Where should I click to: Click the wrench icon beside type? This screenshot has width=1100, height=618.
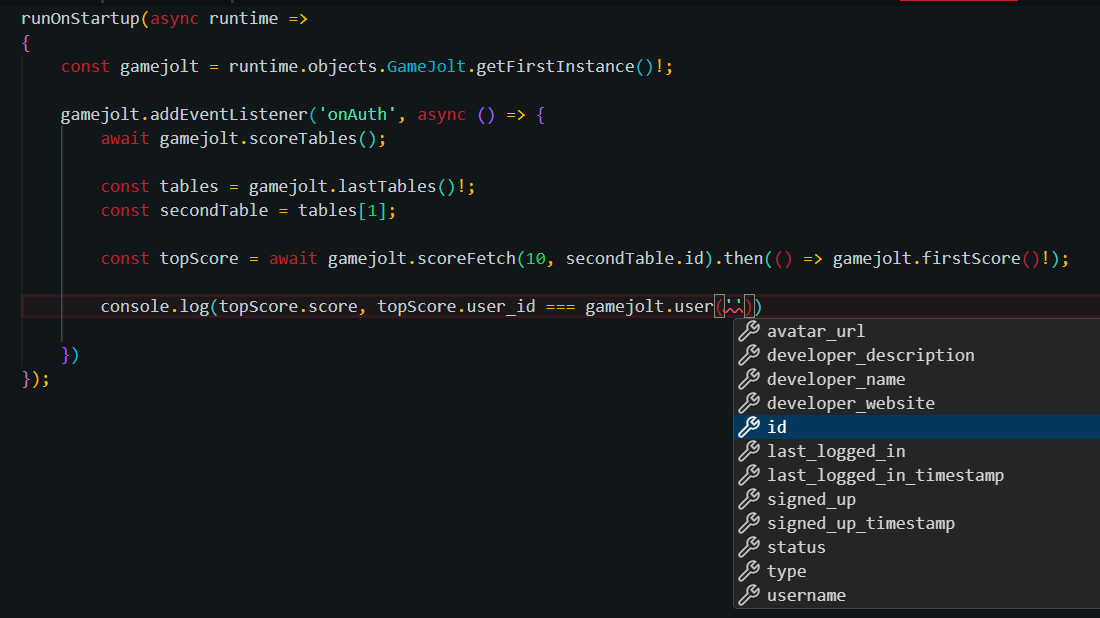749,571
